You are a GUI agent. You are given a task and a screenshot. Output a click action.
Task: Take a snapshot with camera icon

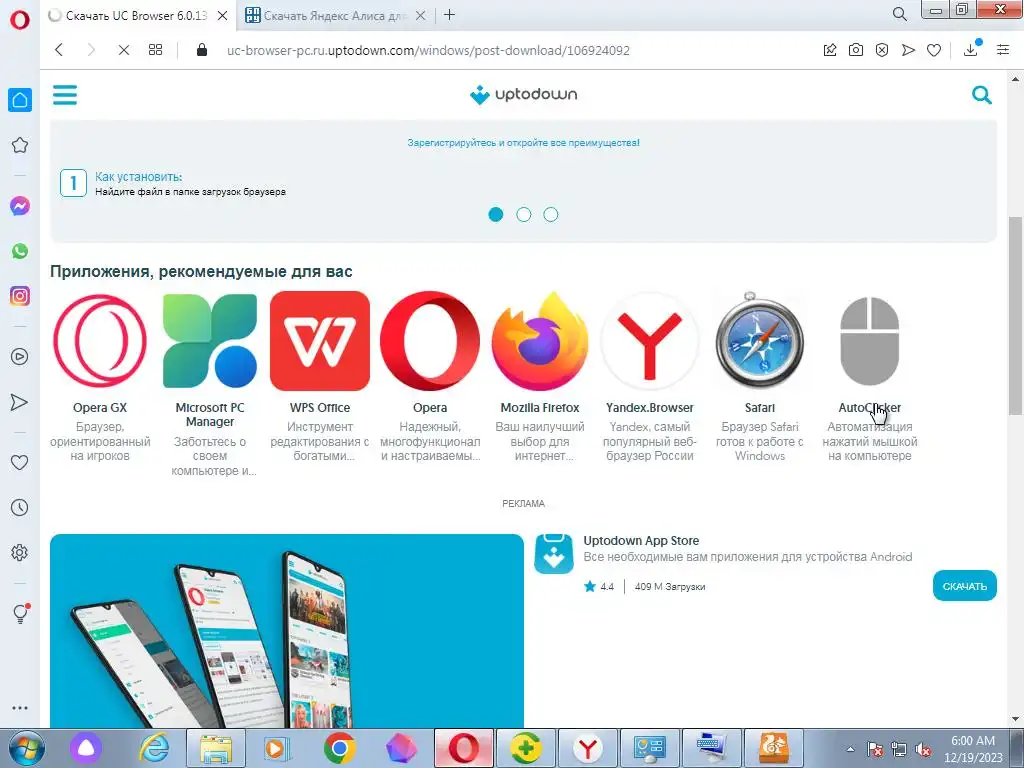point(856,50)
